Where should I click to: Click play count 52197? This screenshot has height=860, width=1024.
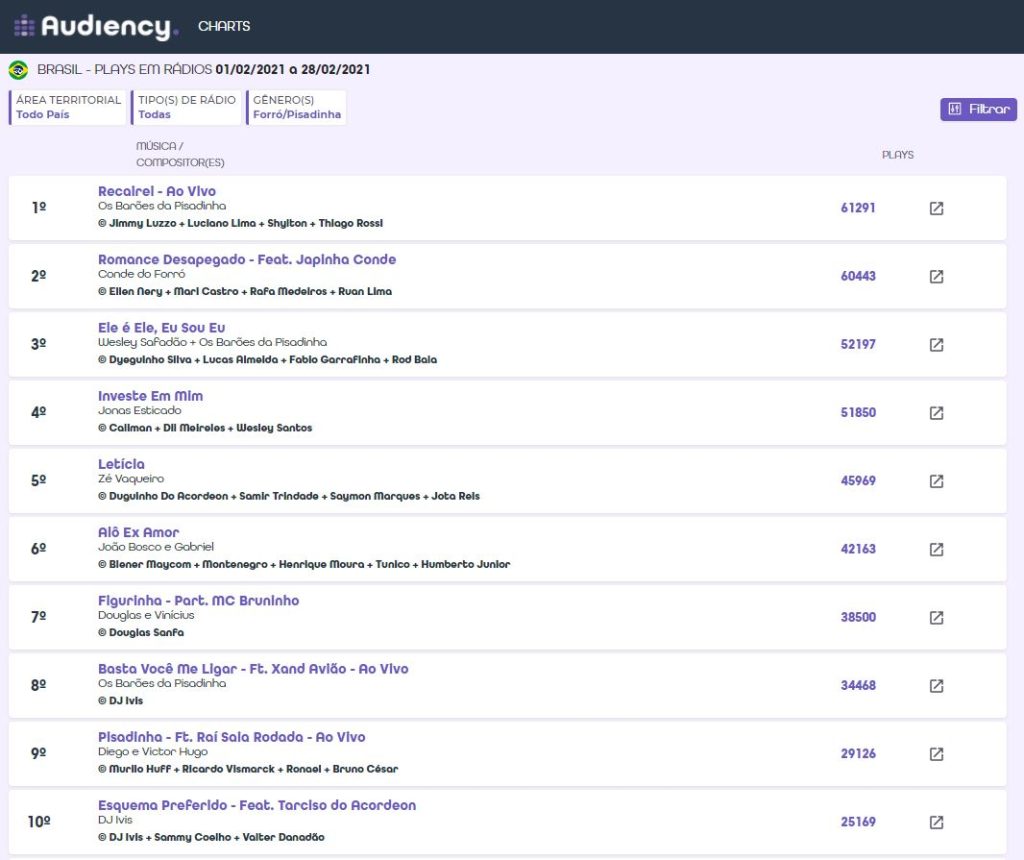coord(858,344)
